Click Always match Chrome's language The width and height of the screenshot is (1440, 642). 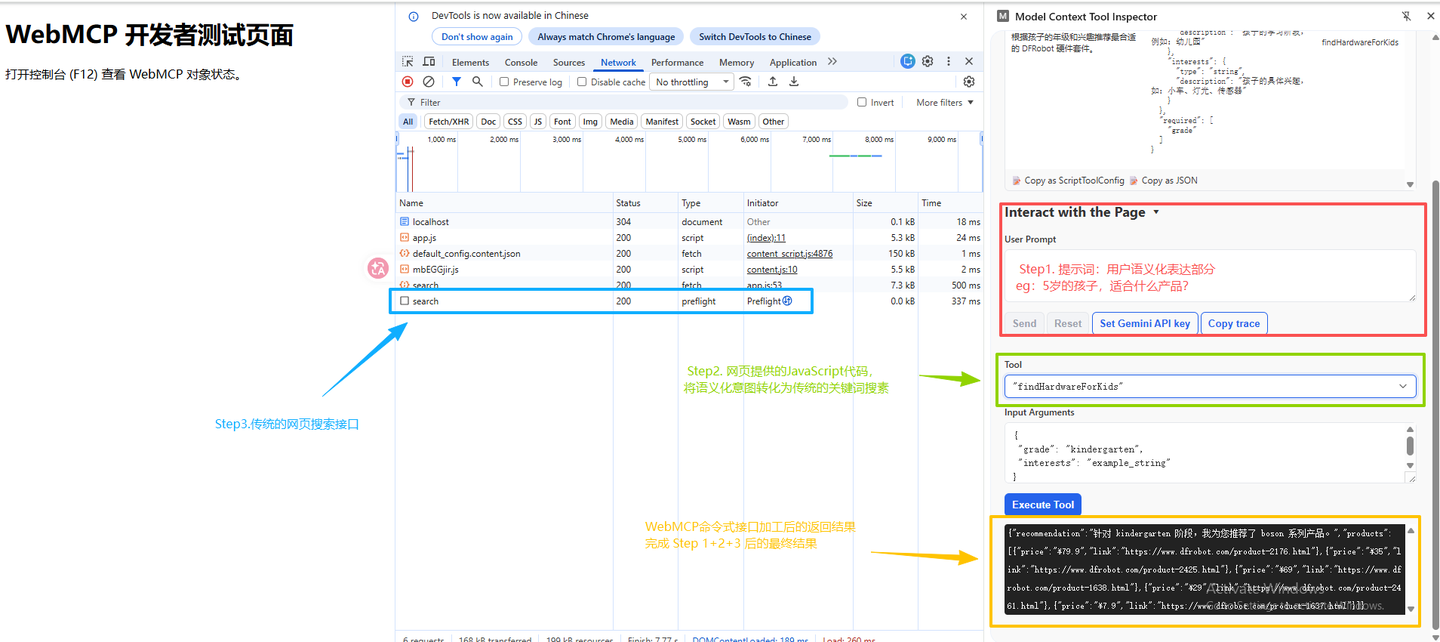[x=606, y=37]
